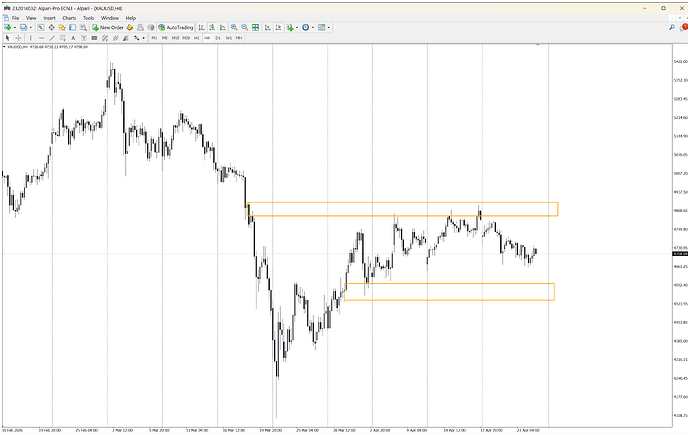Switch timeframe to M15
Screen dimensions: 690x435
point(175,38)
